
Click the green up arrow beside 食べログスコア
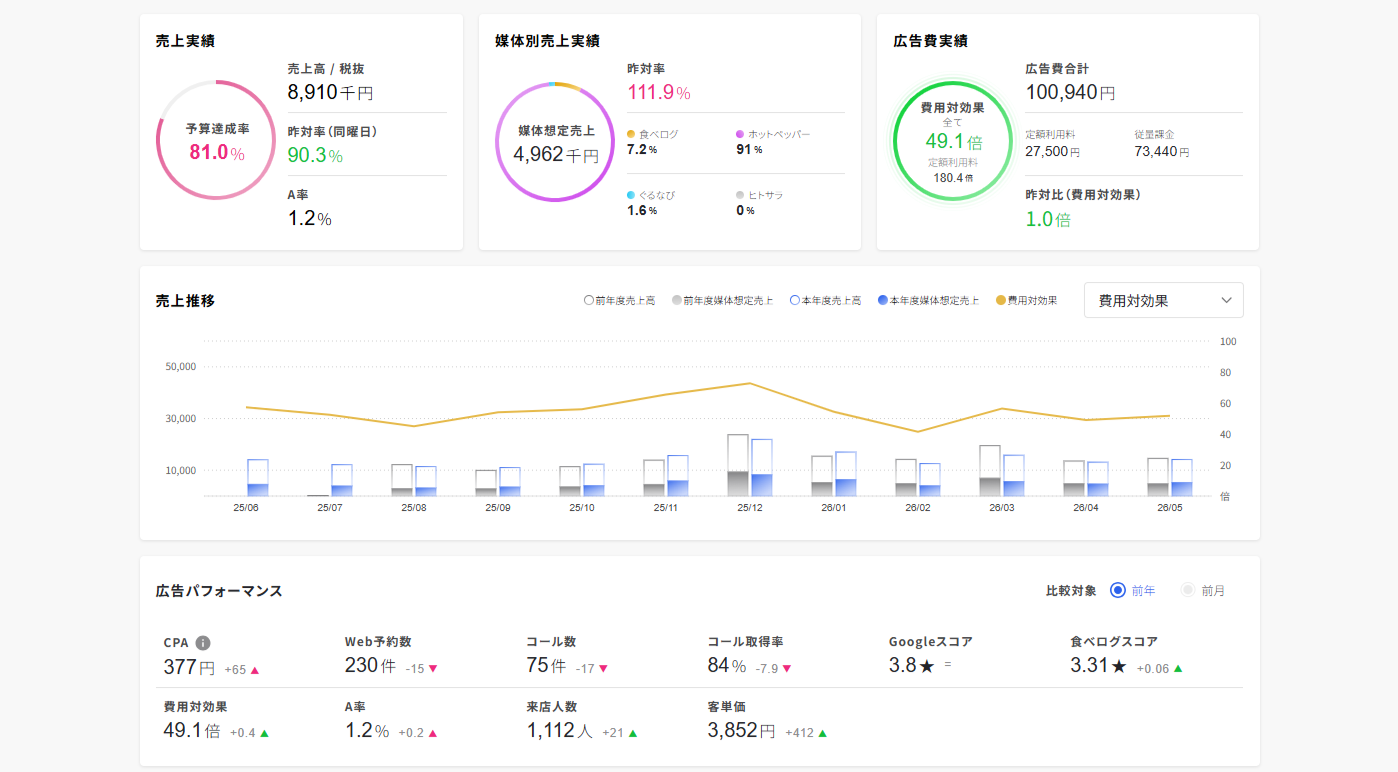click(x=1178, y=669)
